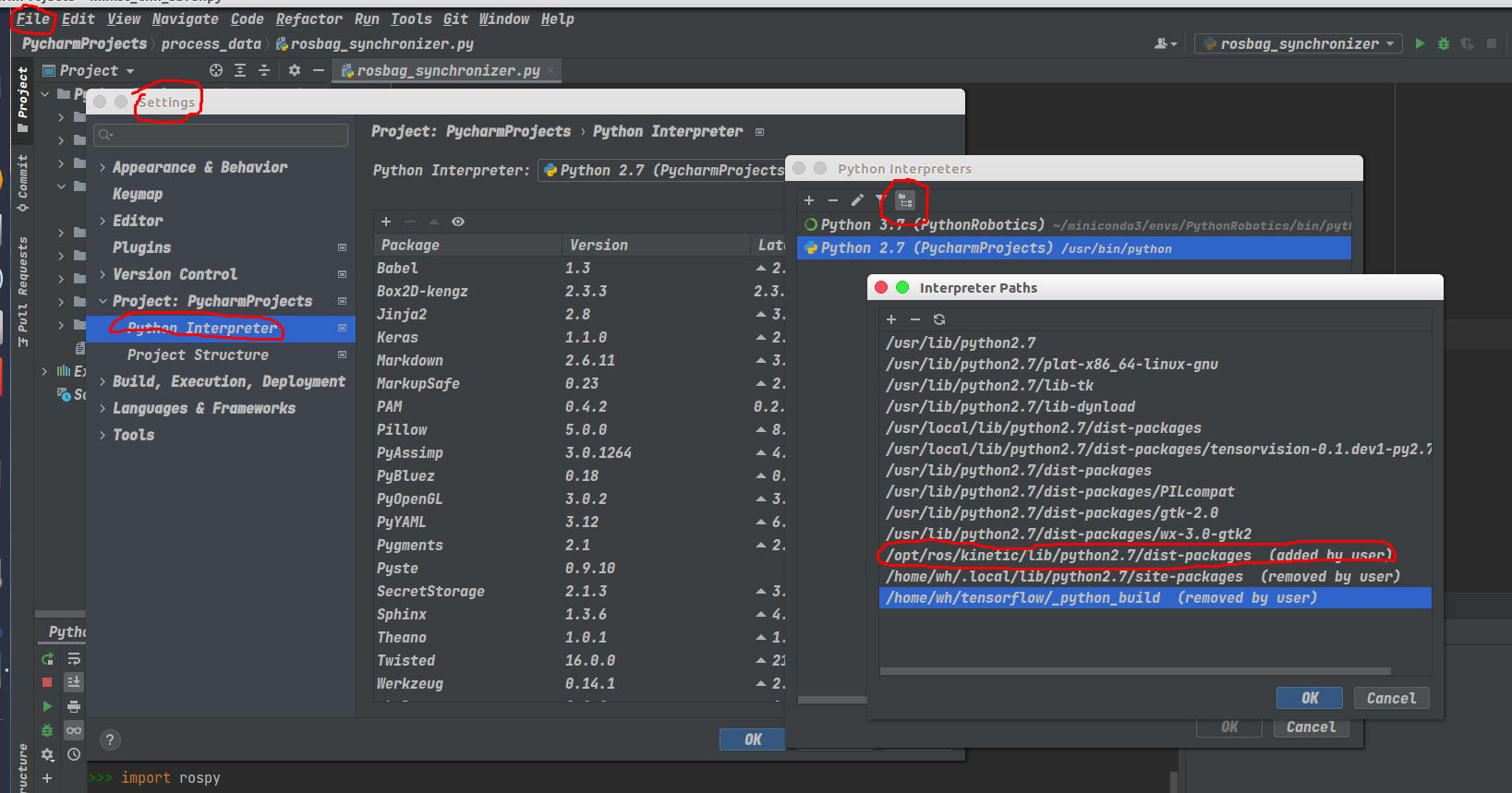
Task: Open console settings gear icon
Action: 47,754
